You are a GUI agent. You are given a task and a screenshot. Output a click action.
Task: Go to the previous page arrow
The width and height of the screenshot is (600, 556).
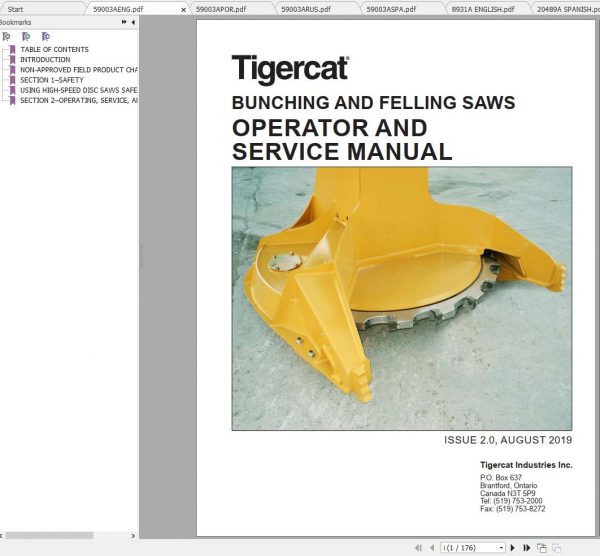tap(432, 548)
